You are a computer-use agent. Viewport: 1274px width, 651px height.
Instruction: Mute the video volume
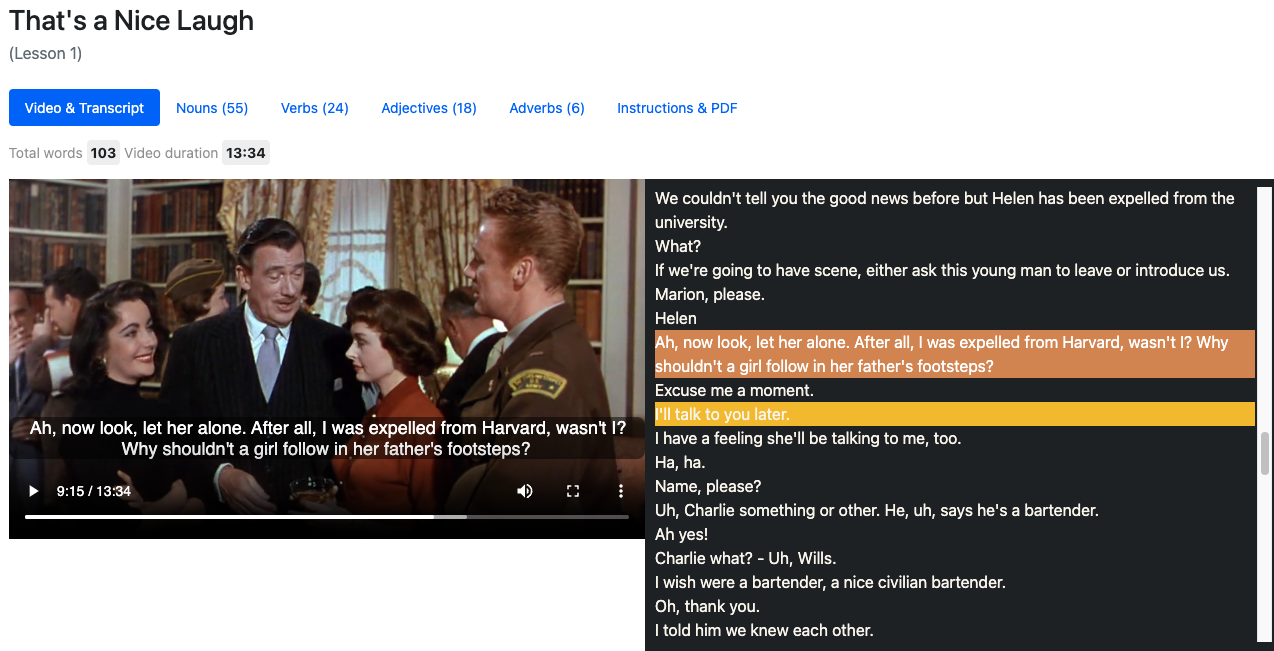point(525,491)
